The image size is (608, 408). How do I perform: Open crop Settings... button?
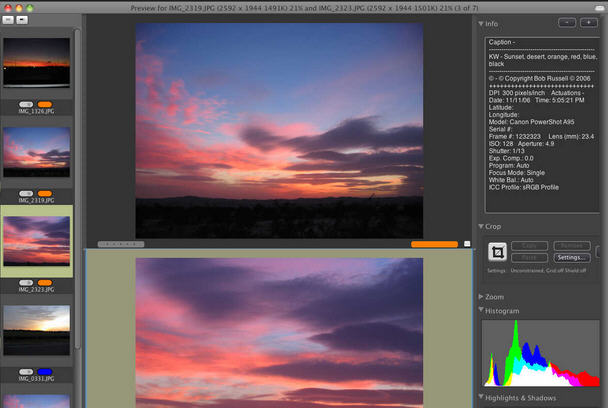[572, 258]
